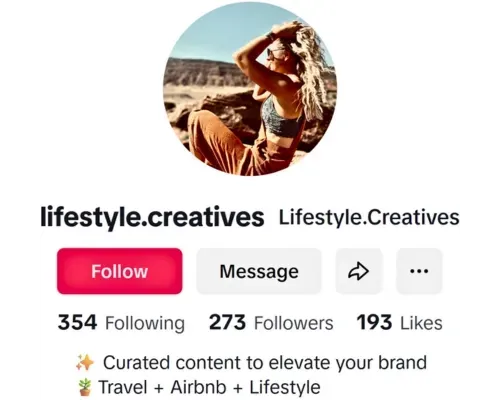500x400 pixels.
Task: Click the number 273 in stats
Action: click(227, 322)
